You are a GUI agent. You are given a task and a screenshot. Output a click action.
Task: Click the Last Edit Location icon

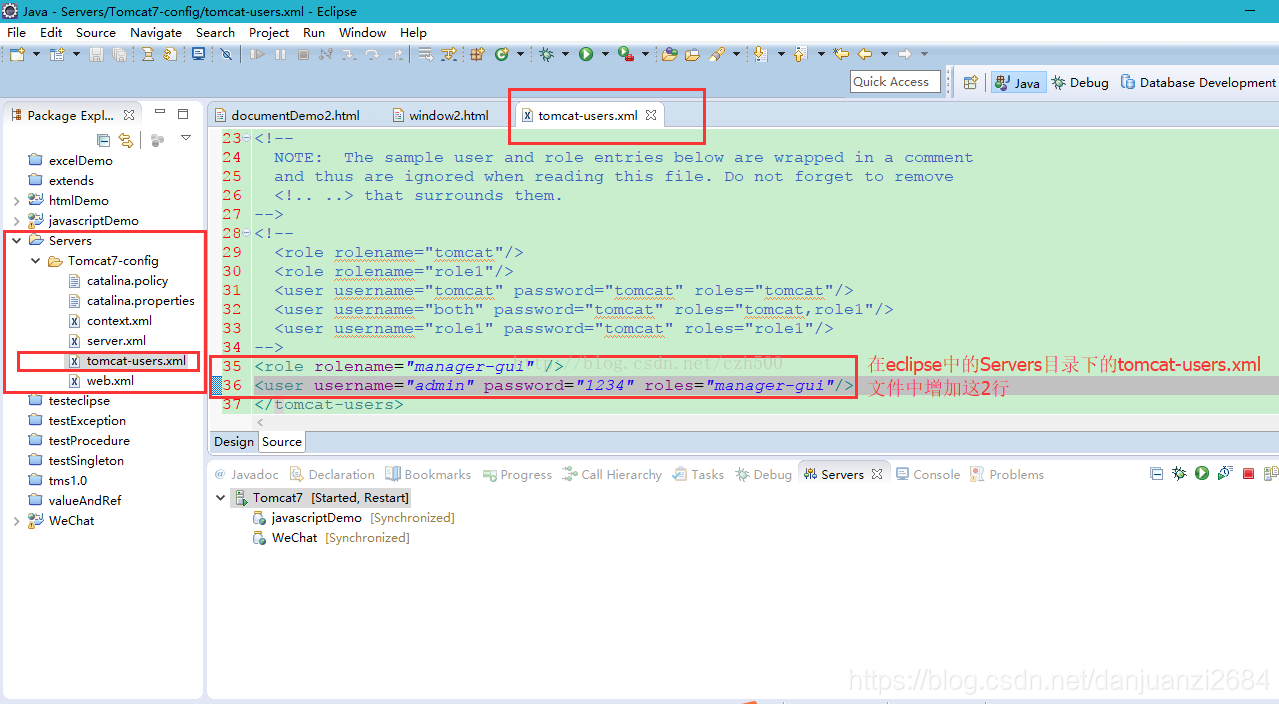click(841, 54)
